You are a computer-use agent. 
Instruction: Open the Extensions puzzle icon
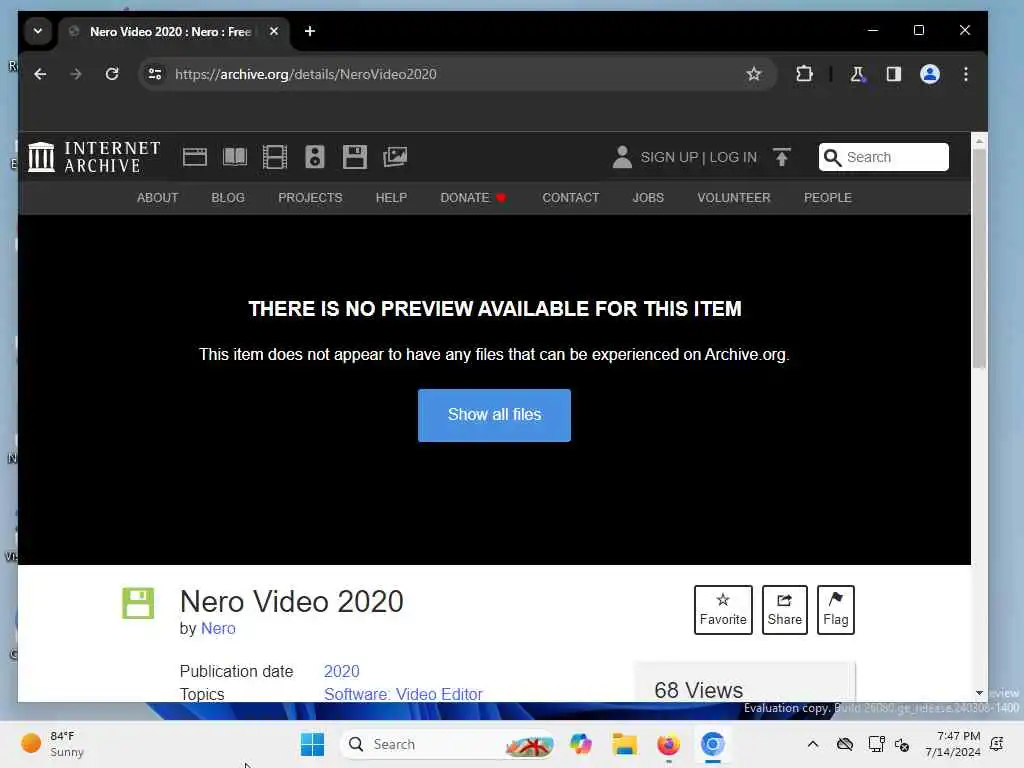[805, 74]
